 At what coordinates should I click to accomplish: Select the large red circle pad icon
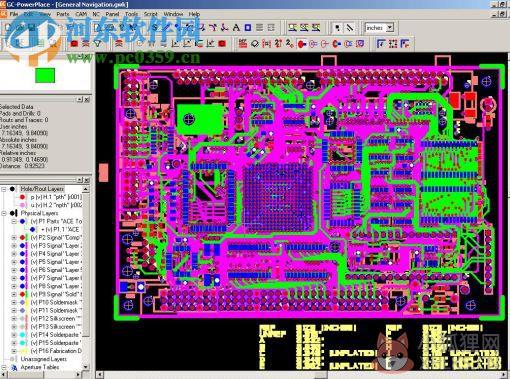click(302, 43)
